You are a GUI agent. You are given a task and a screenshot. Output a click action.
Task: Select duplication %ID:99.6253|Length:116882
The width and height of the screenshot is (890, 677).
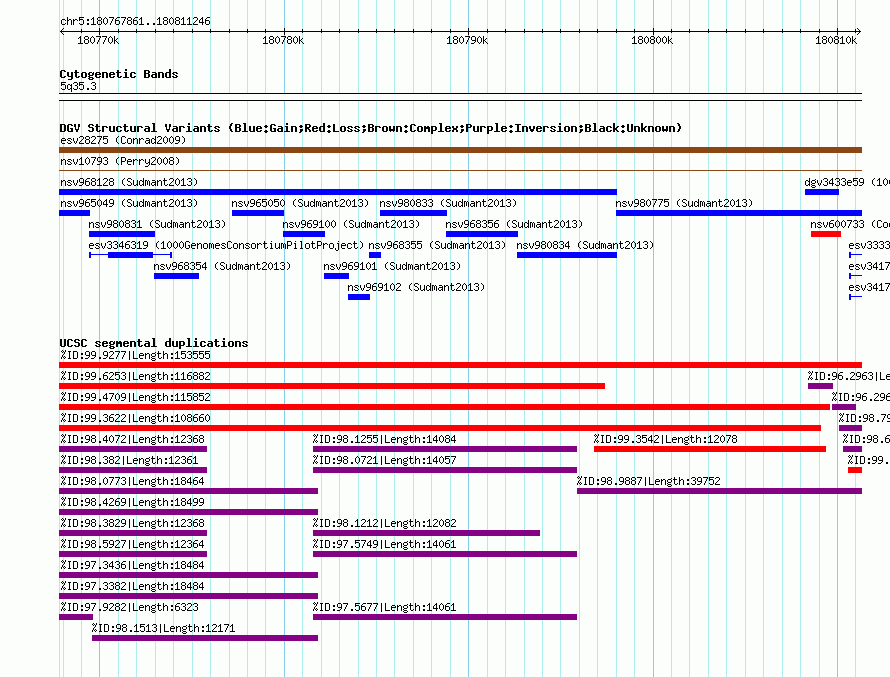click(x=332, y=386)
